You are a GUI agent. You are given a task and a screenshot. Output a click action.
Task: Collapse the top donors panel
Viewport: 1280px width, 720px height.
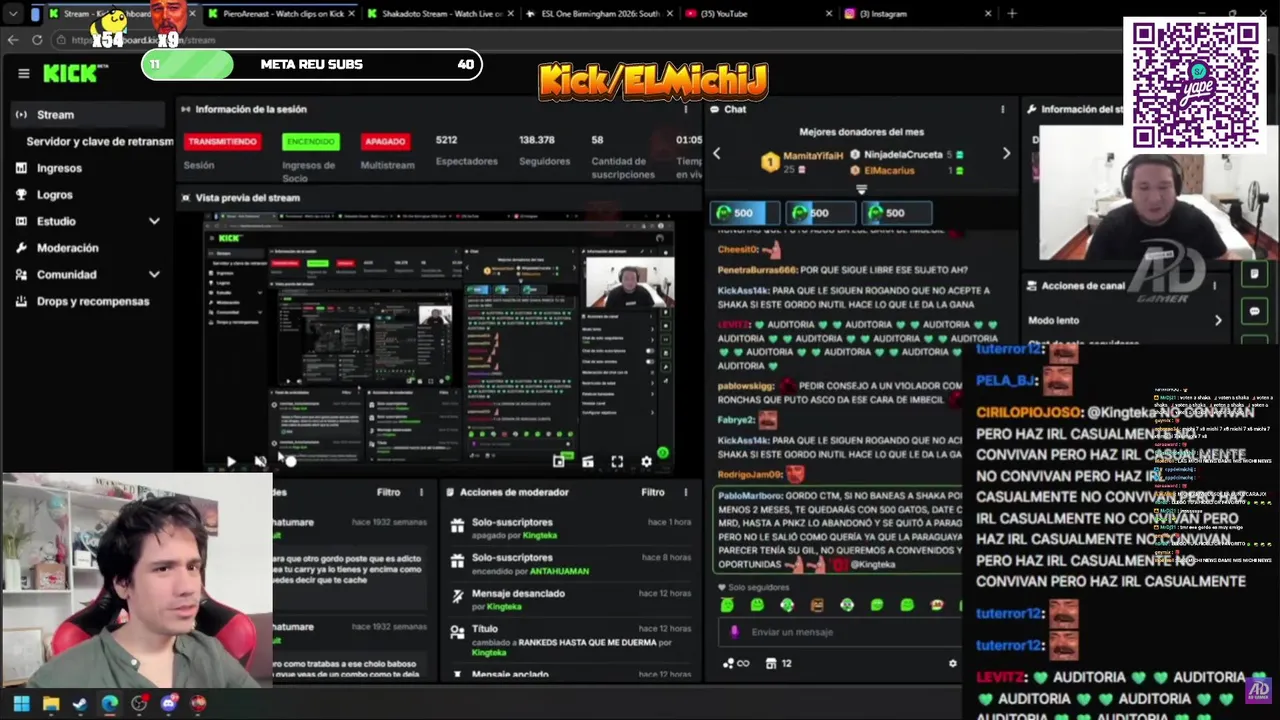(861, 188)
